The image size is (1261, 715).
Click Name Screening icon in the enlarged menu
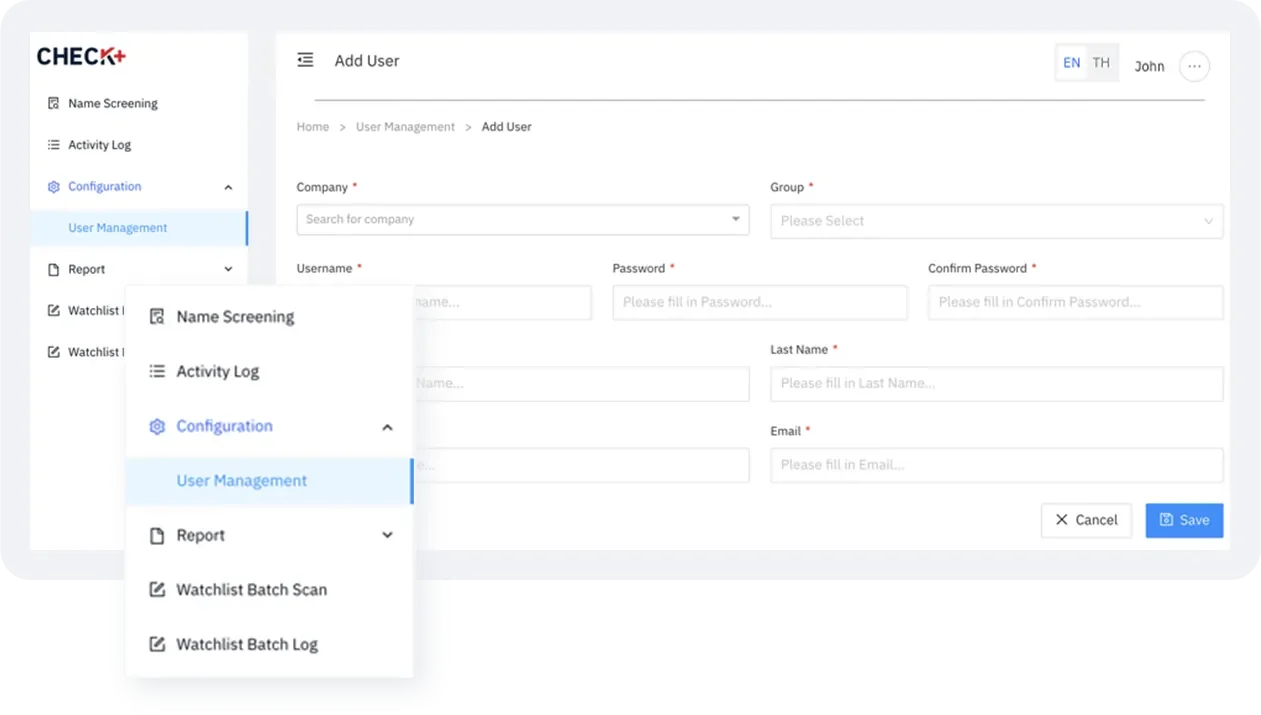click(157, 317)
